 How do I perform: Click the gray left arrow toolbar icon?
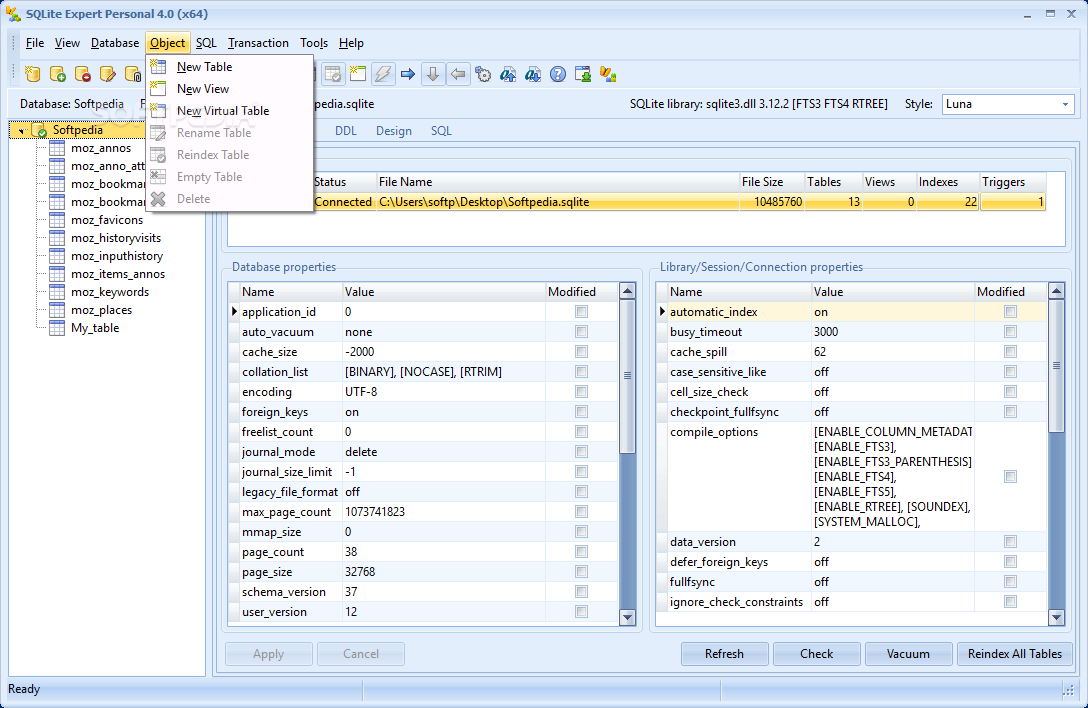[458, 74]
